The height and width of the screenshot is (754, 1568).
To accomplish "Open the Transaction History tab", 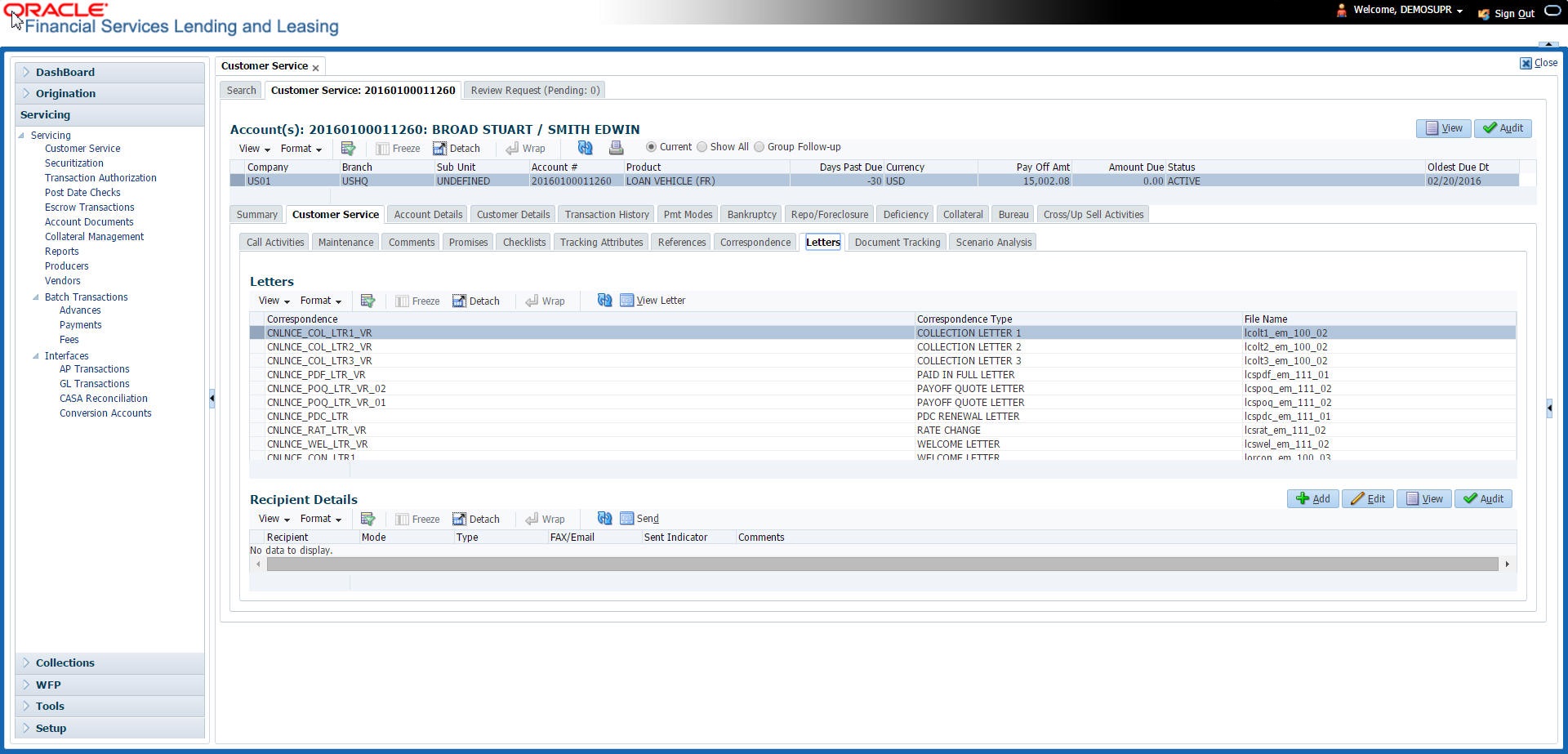I will (x=607, y=214).
